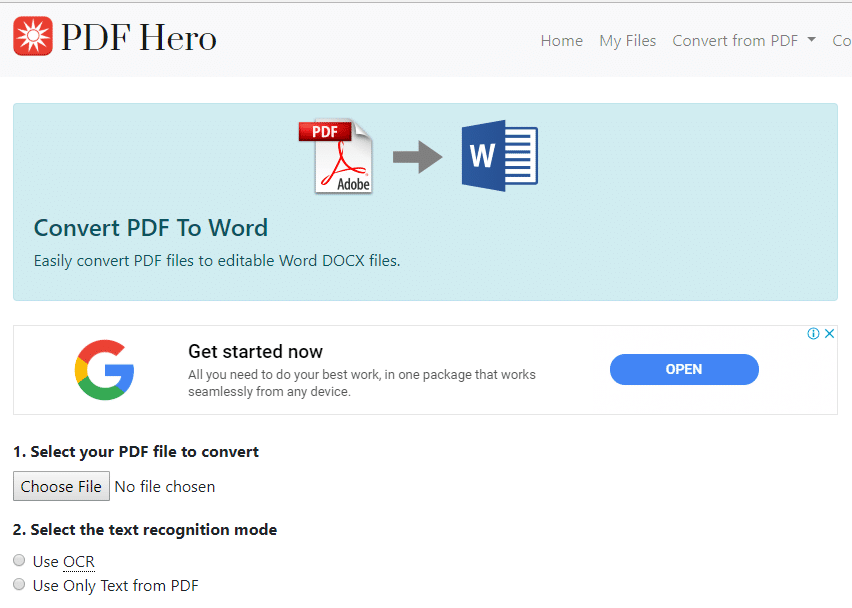
Task: Click the Choose File button
Action: pos(61,486)
